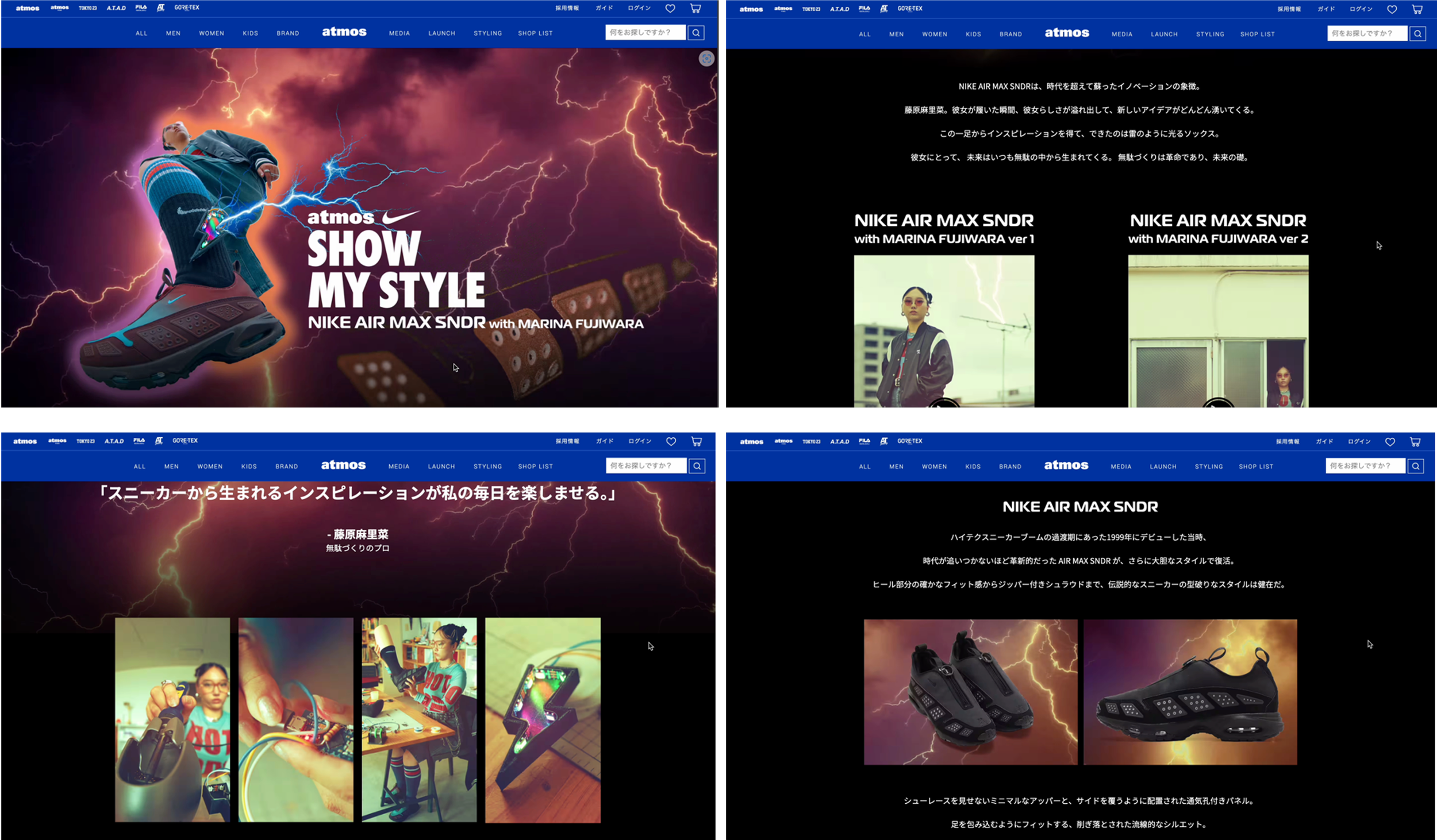Viewport: 1437px width, 840px height.
Task: Open the MEDIA menu in top-left screenshot
Action: (x=399, y=33)
